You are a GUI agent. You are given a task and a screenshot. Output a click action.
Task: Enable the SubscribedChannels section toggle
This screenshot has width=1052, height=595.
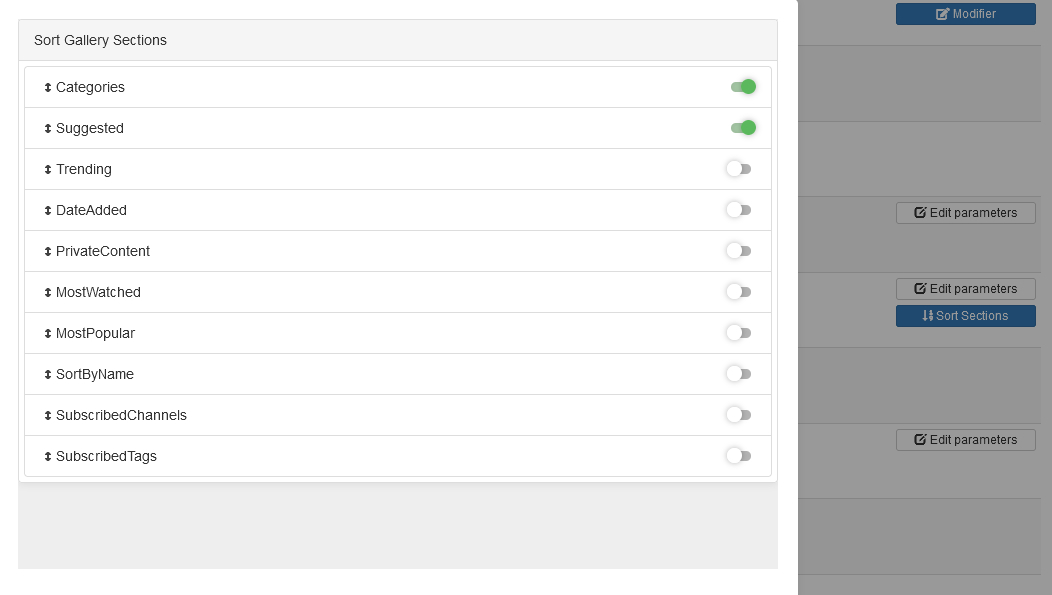739,415
